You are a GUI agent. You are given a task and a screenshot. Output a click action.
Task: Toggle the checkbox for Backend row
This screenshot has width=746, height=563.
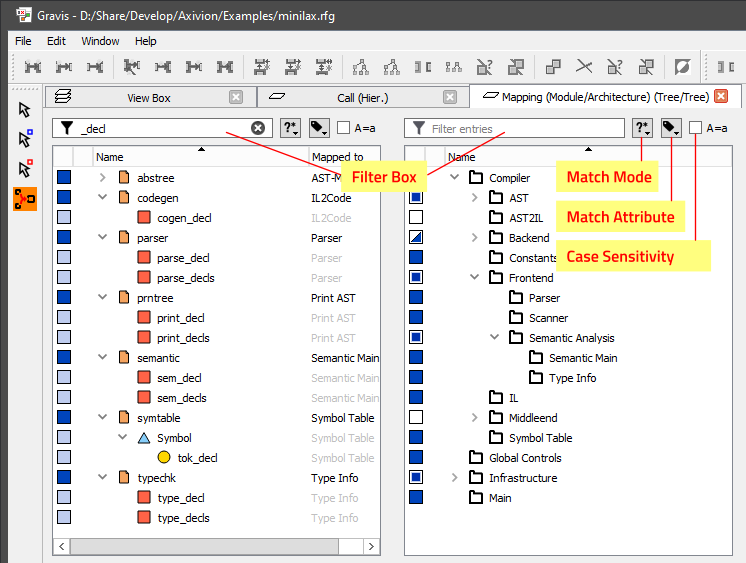[x=416, y=237]
